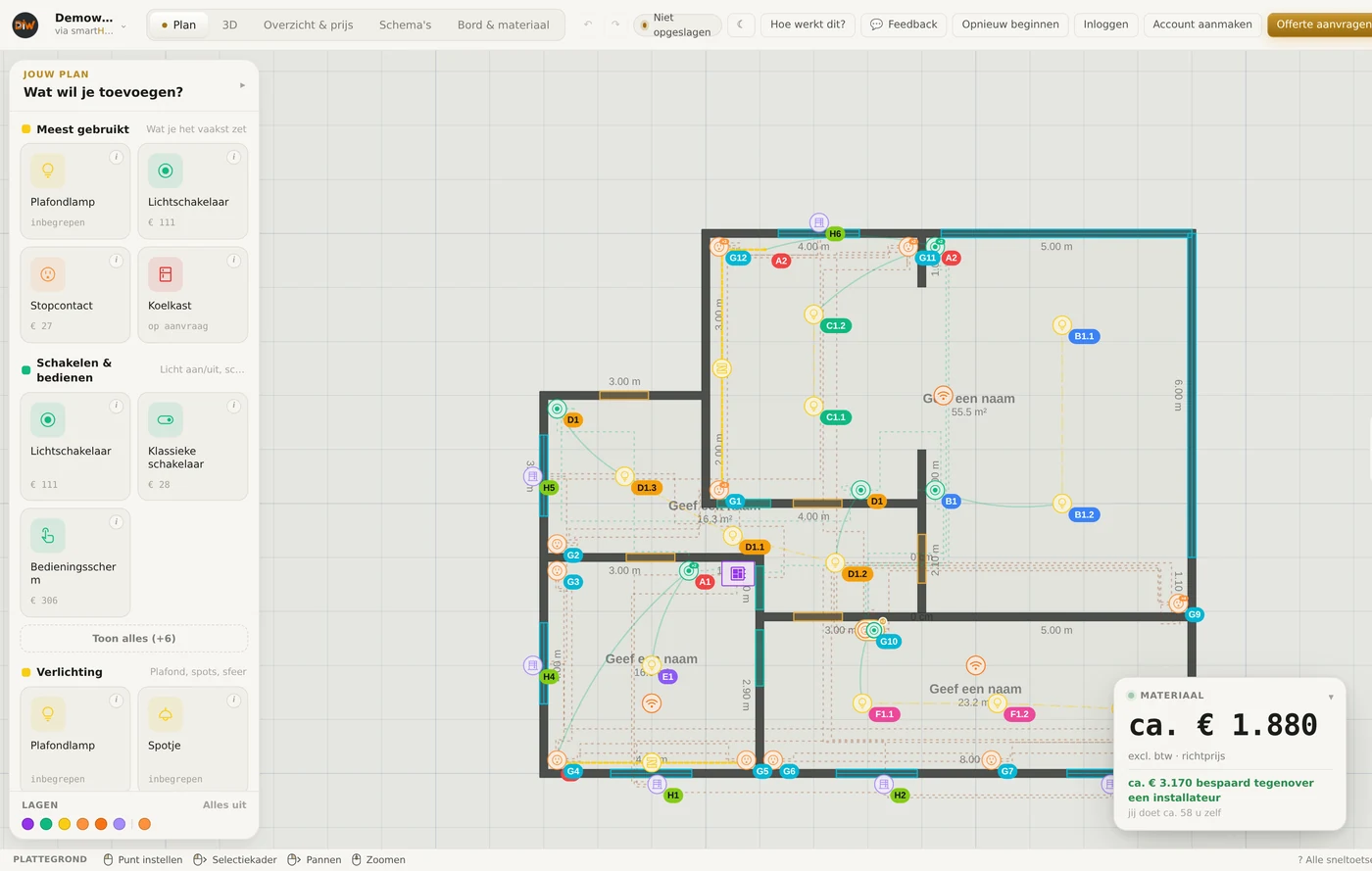1372x871 pixels.
Task: Collapse the Meest gebruikt section header
Action: point(134,129)
